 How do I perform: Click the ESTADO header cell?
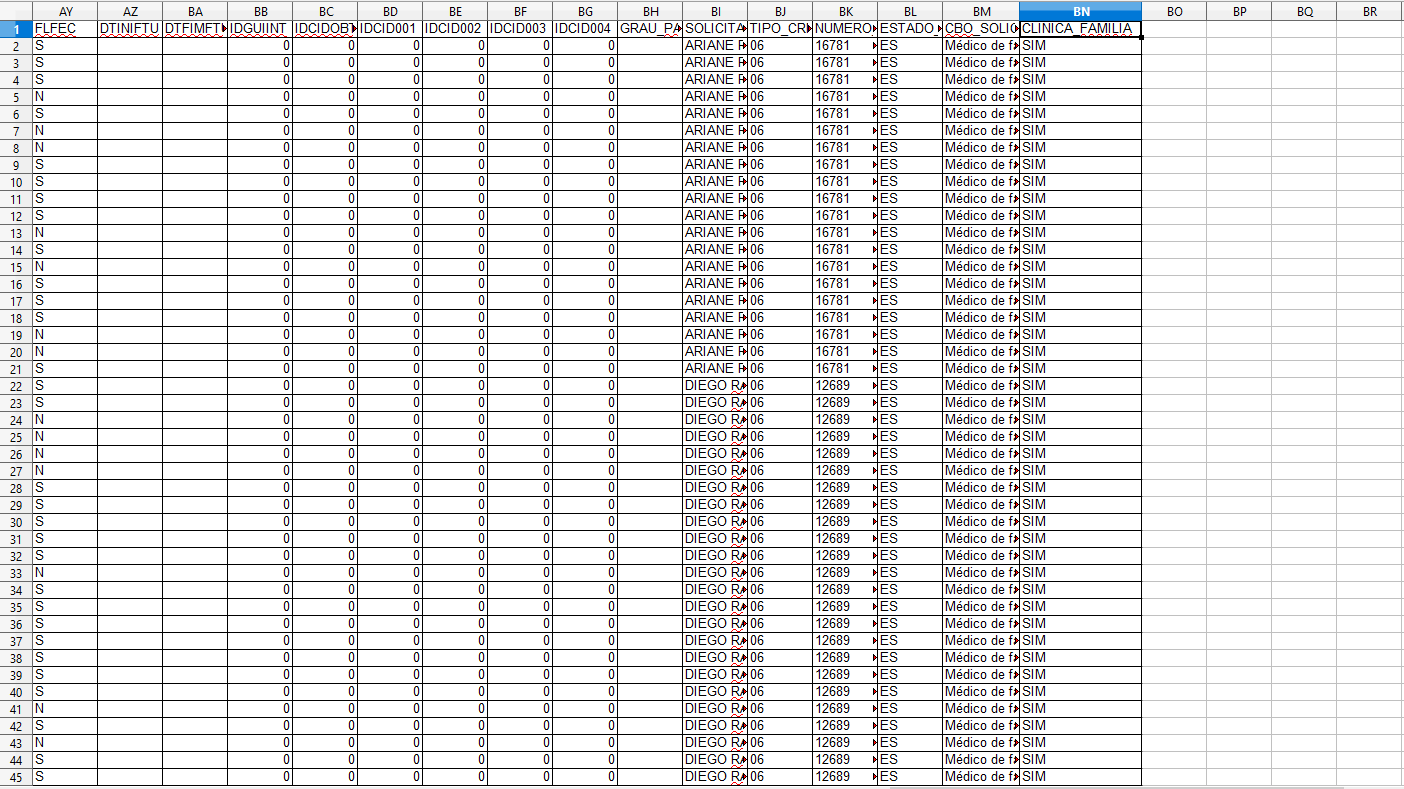[x=910, y=29]
